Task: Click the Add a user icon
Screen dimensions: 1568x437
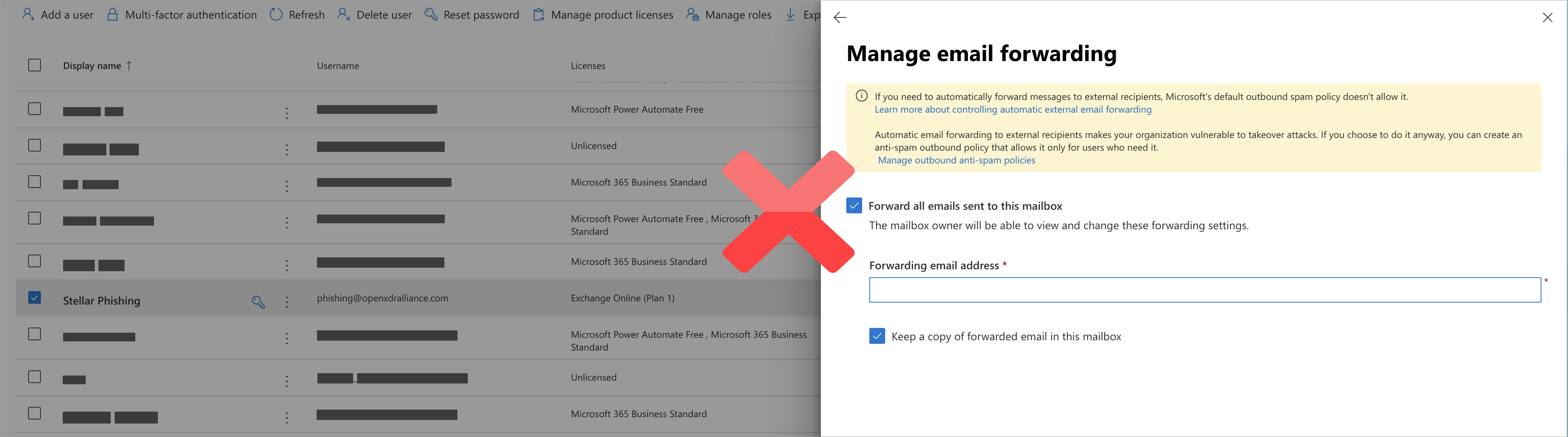Action: click(28, 15)
